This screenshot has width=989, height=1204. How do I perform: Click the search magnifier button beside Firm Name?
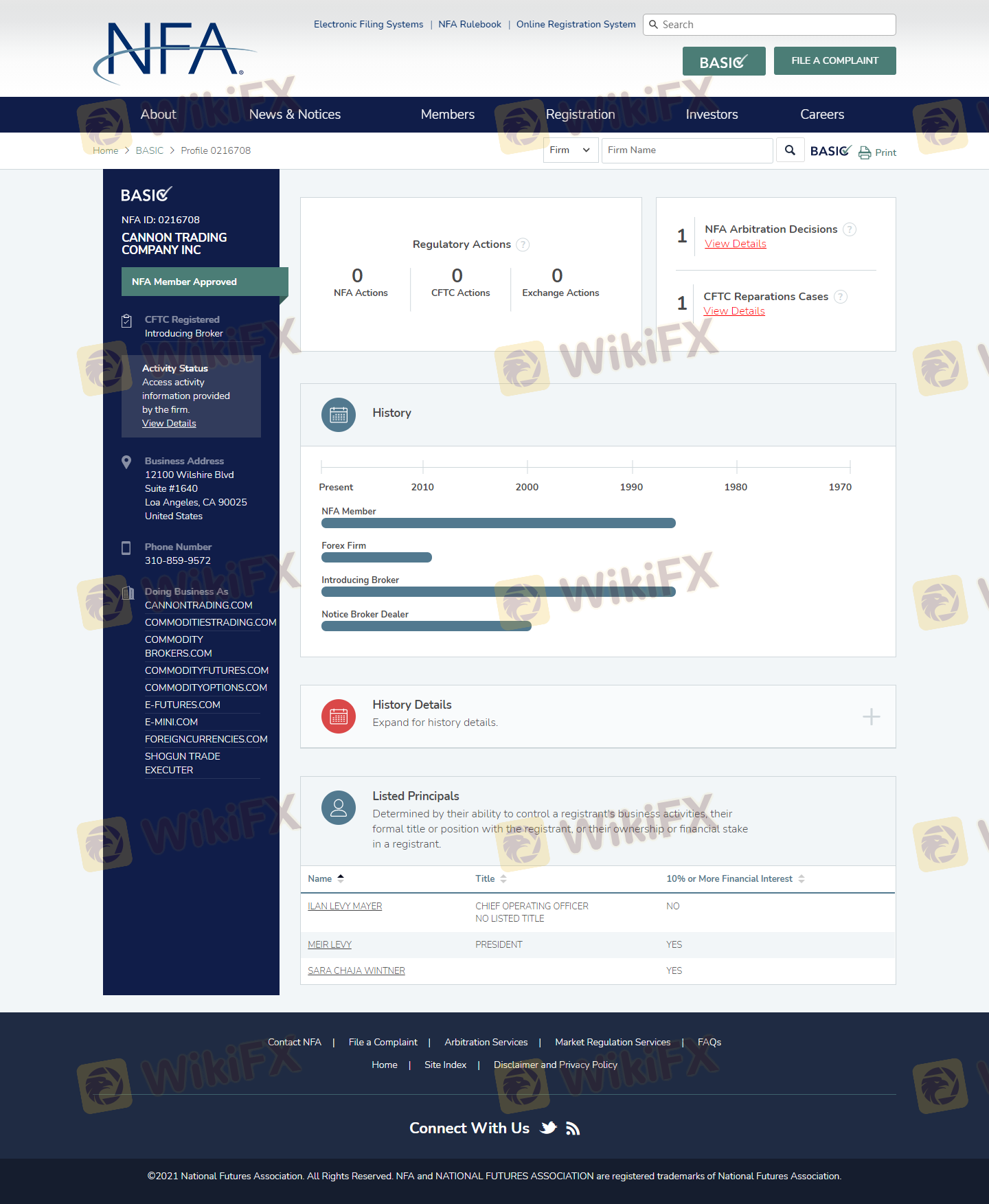(790, 150)
